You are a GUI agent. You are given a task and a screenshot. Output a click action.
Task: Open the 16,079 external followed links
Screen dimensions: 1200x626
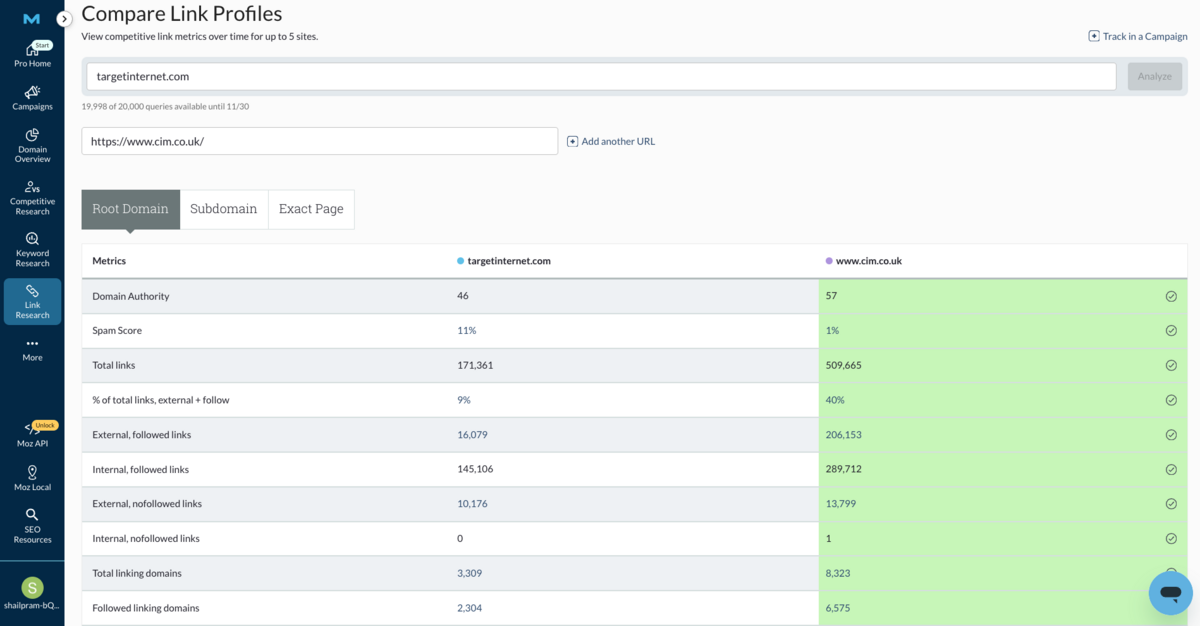pyautogui.click(x=472, y=435)
